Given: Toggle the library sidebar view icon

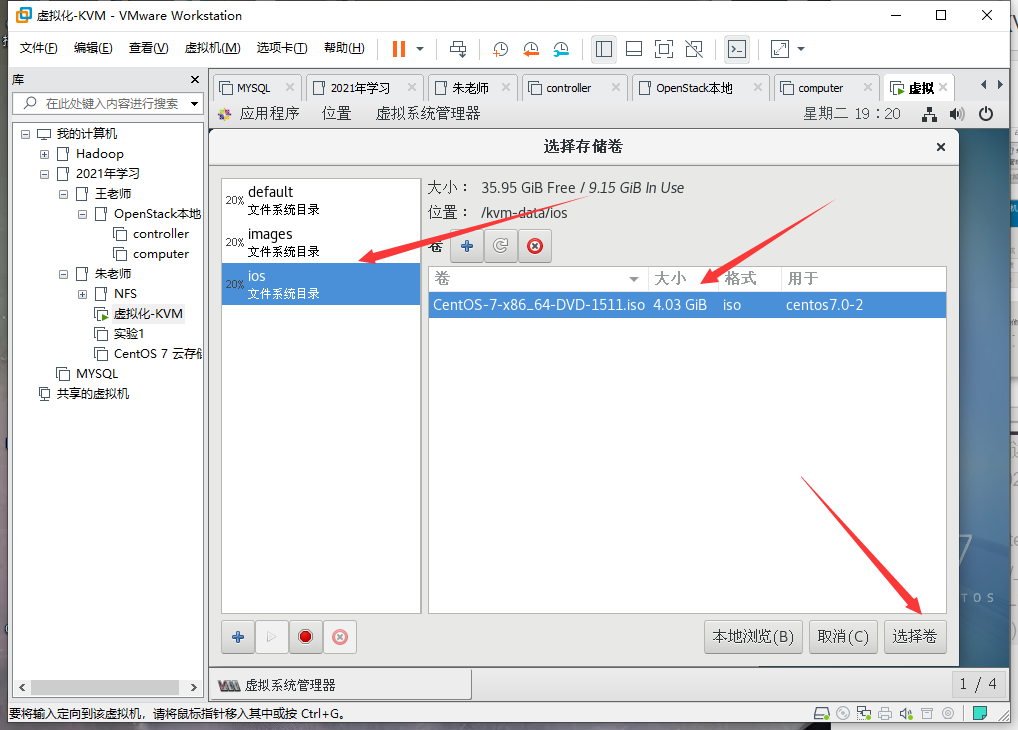Looking at the screenshot, I should (604, 49).
